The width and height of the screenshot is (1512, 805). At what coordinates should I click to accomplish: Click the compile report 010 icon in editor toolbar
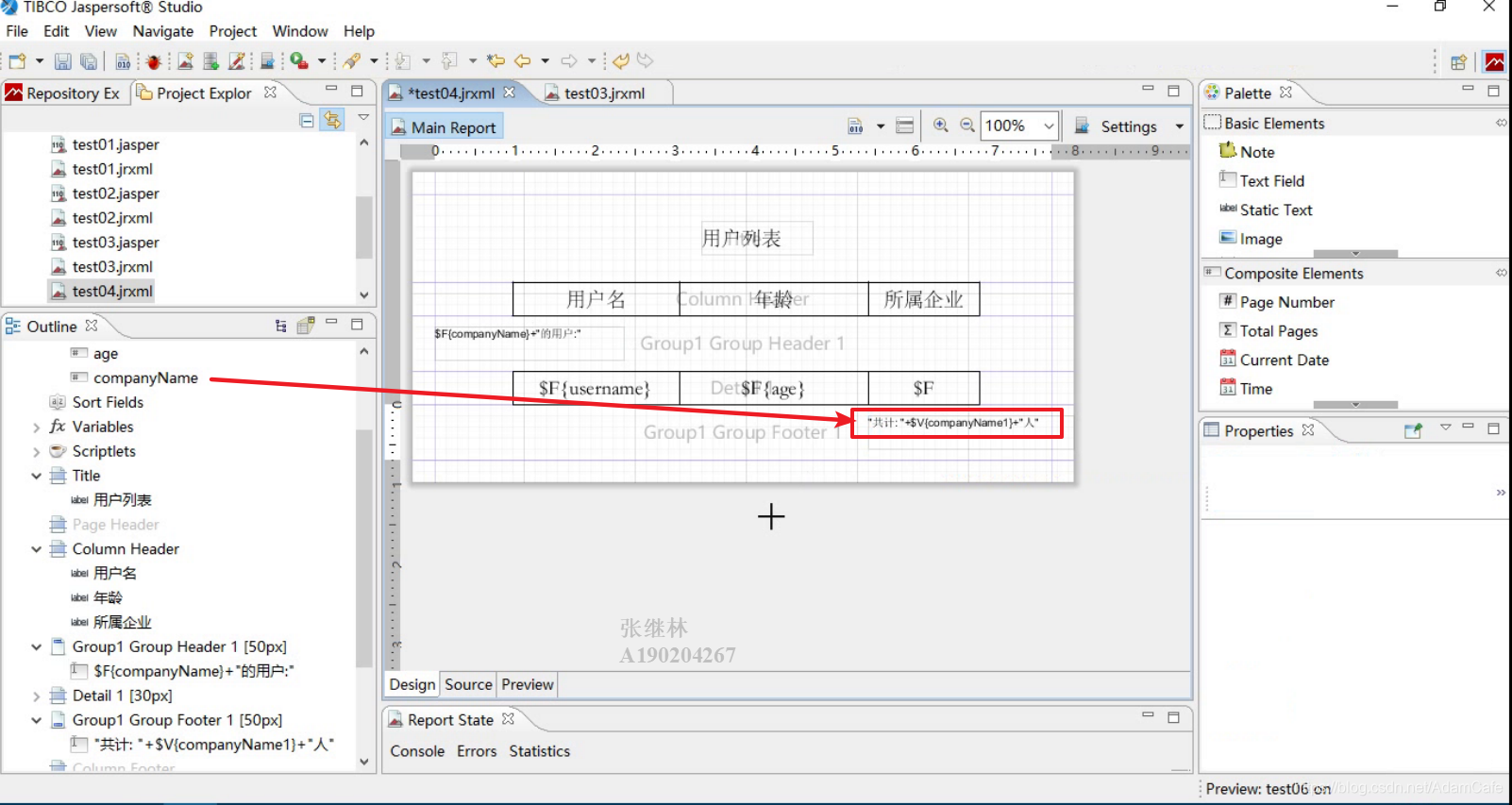tap(855, 126)
